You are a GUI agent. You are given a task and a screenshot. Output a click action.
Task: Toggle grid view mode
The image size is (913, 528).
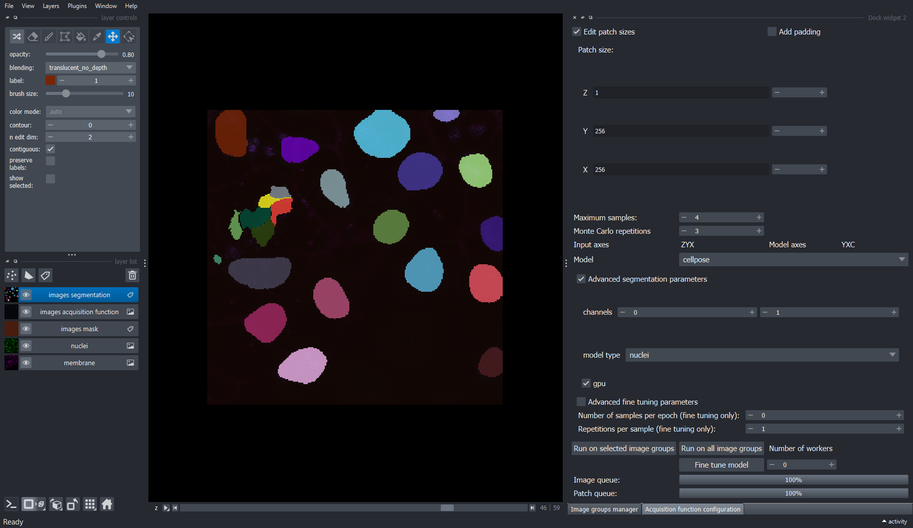pyautogui.click(x=90, y=504)
